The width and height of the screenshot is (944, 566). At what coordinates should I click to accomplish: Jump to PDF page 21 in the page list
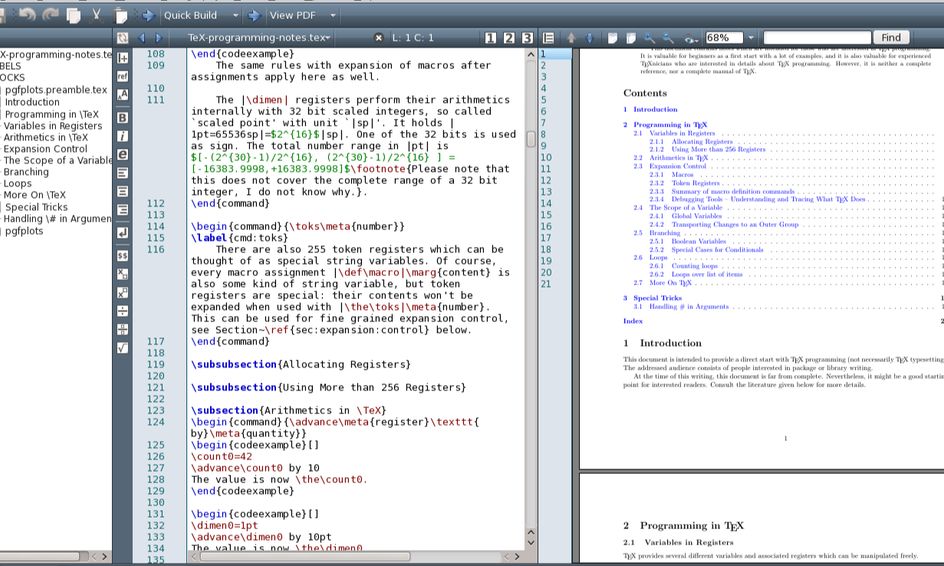[546, 284]
